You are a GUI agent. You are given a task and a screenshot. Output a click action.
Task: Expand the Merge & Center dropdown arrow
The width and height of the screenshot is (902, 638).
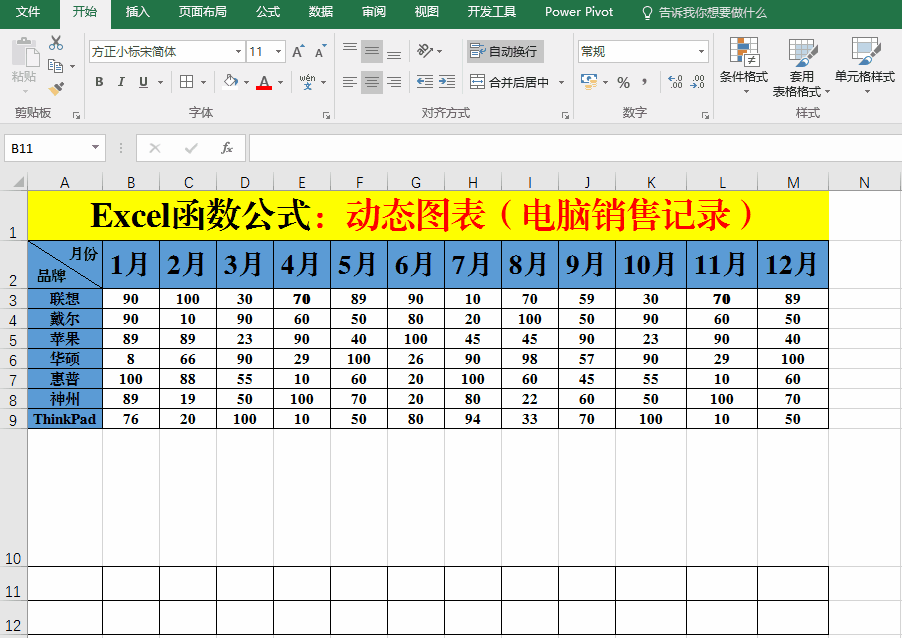[561, 82]
